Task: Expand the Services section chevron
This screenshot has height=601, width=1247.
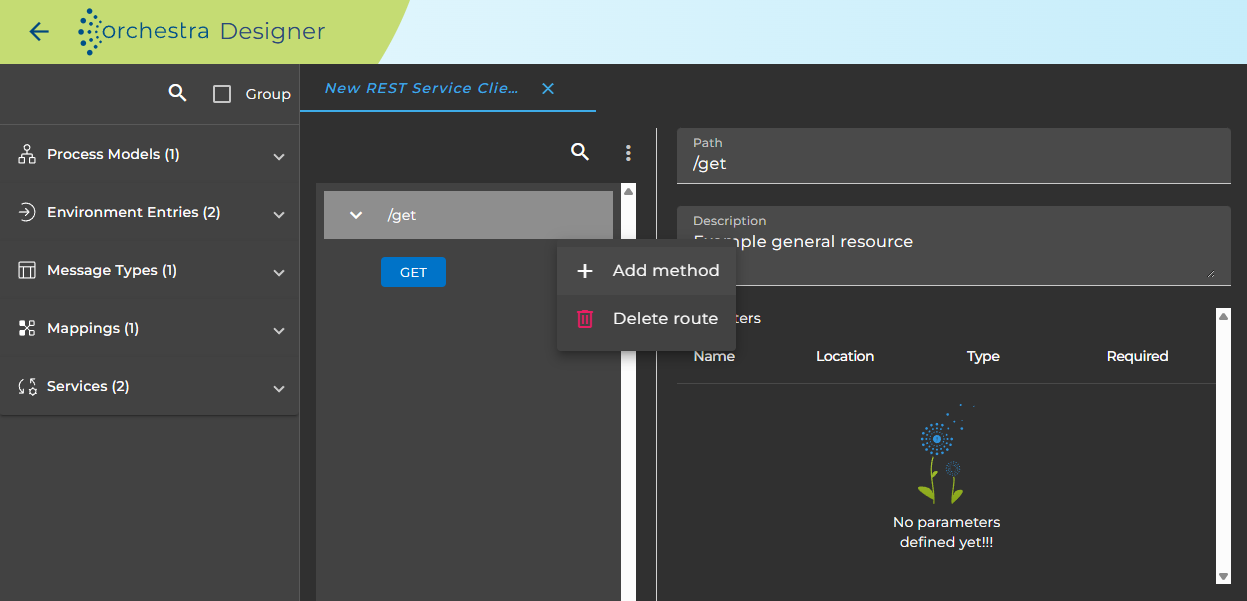Action: coord(279,389)
